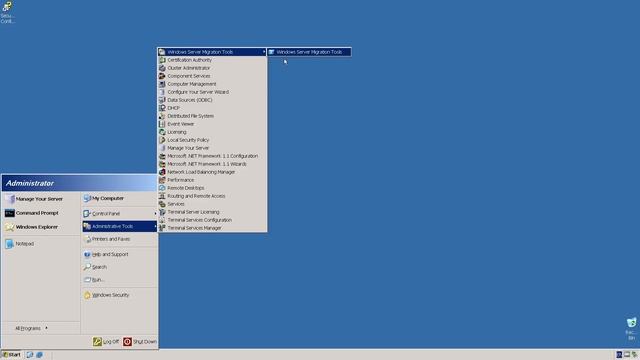Select Security Configuration desktop shortcut
640x360 pixels.
pyautogui.click(x=7, y=12)
